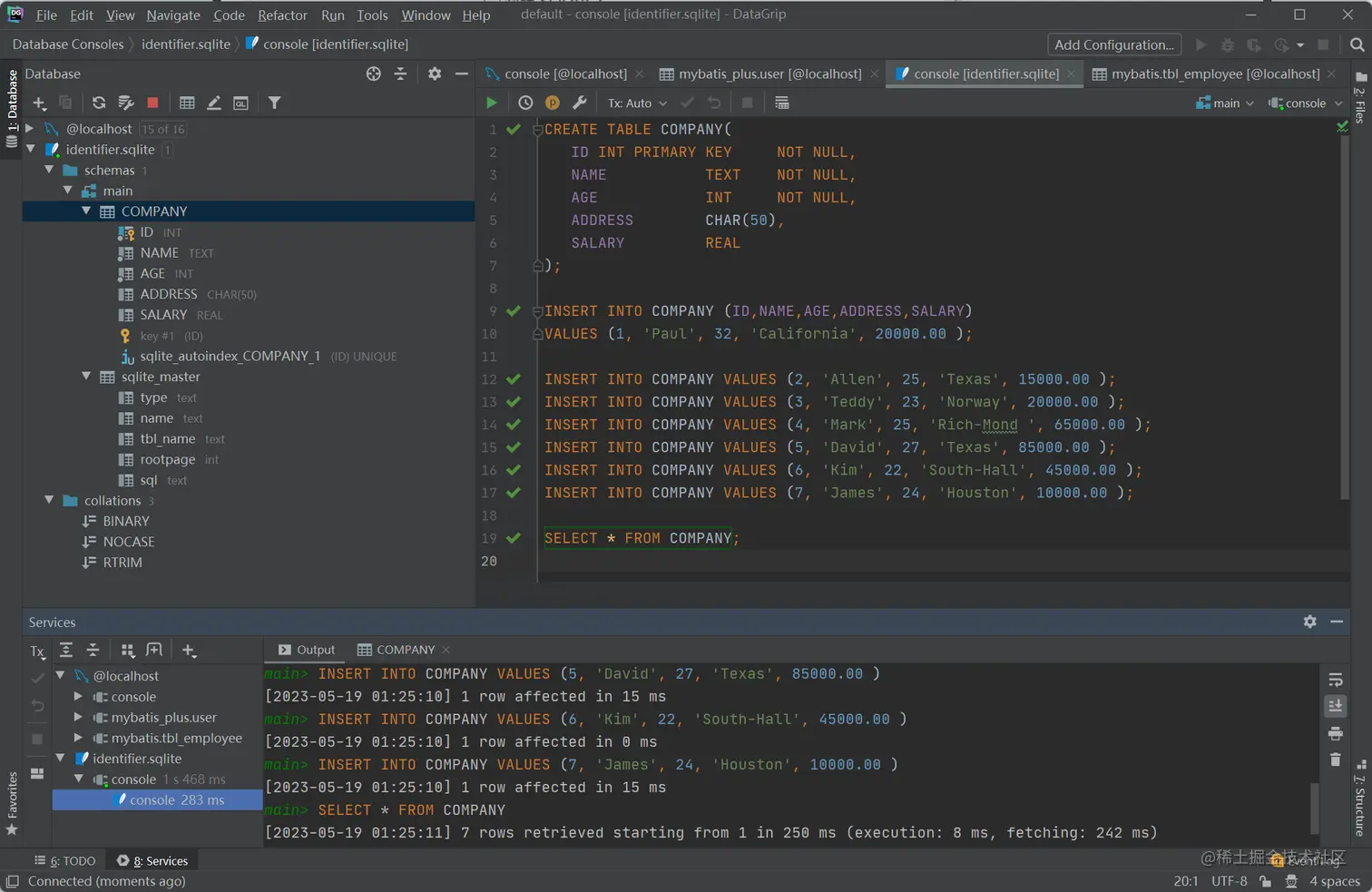Click the Refresh icon in Database panel
The image size is (1372, 892).
pyautogui.click(x=99, y=103)
